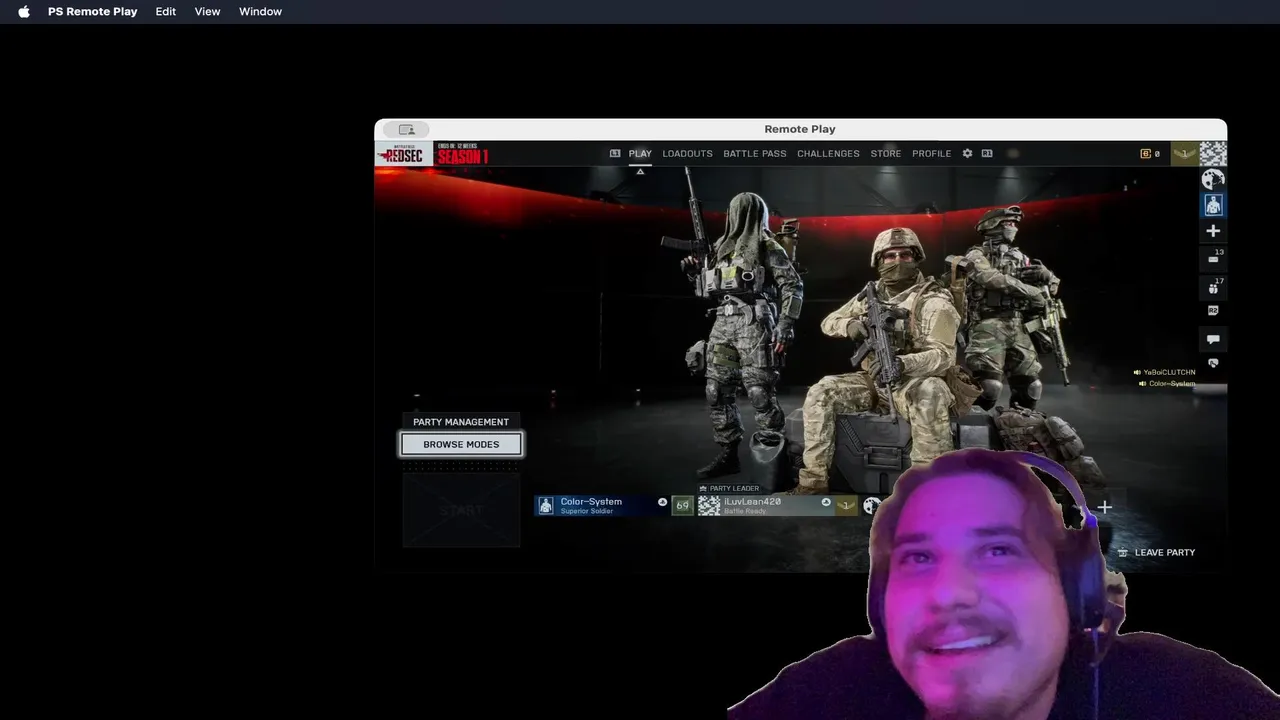Viewport: 1280px width, 720px height.
Task: Open the BATTLE PASS tab
Action: [x=755, y=154]
